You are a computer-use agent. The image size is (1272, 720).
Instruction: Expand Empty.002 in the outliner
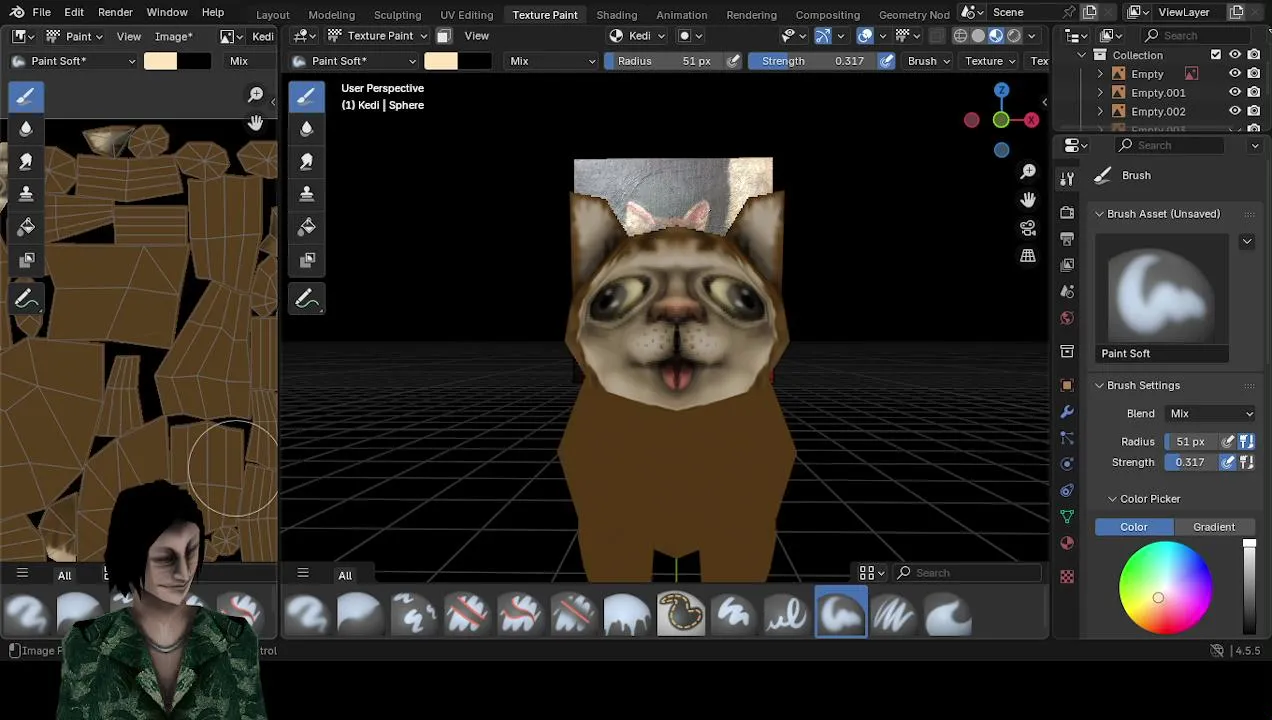(1101, 111)
